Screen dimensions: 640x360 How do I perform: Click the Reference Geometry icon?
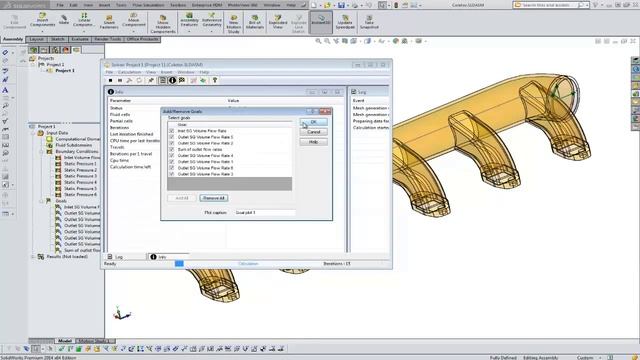[x=212, y=20]
